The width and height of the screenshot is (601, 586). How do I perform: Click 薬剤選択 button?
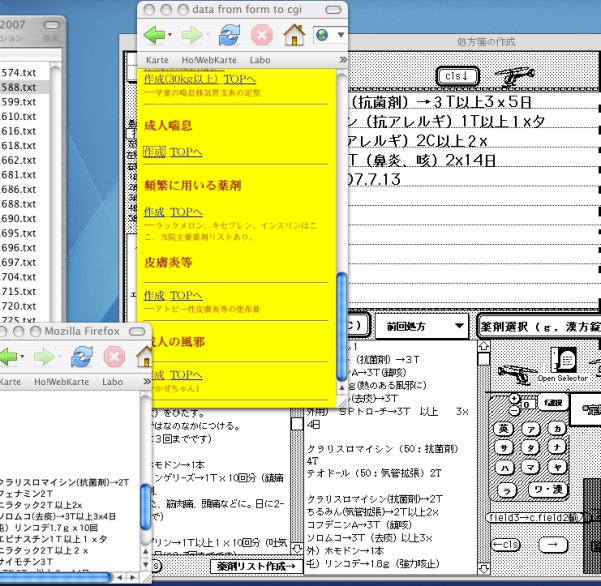(539, 327)
